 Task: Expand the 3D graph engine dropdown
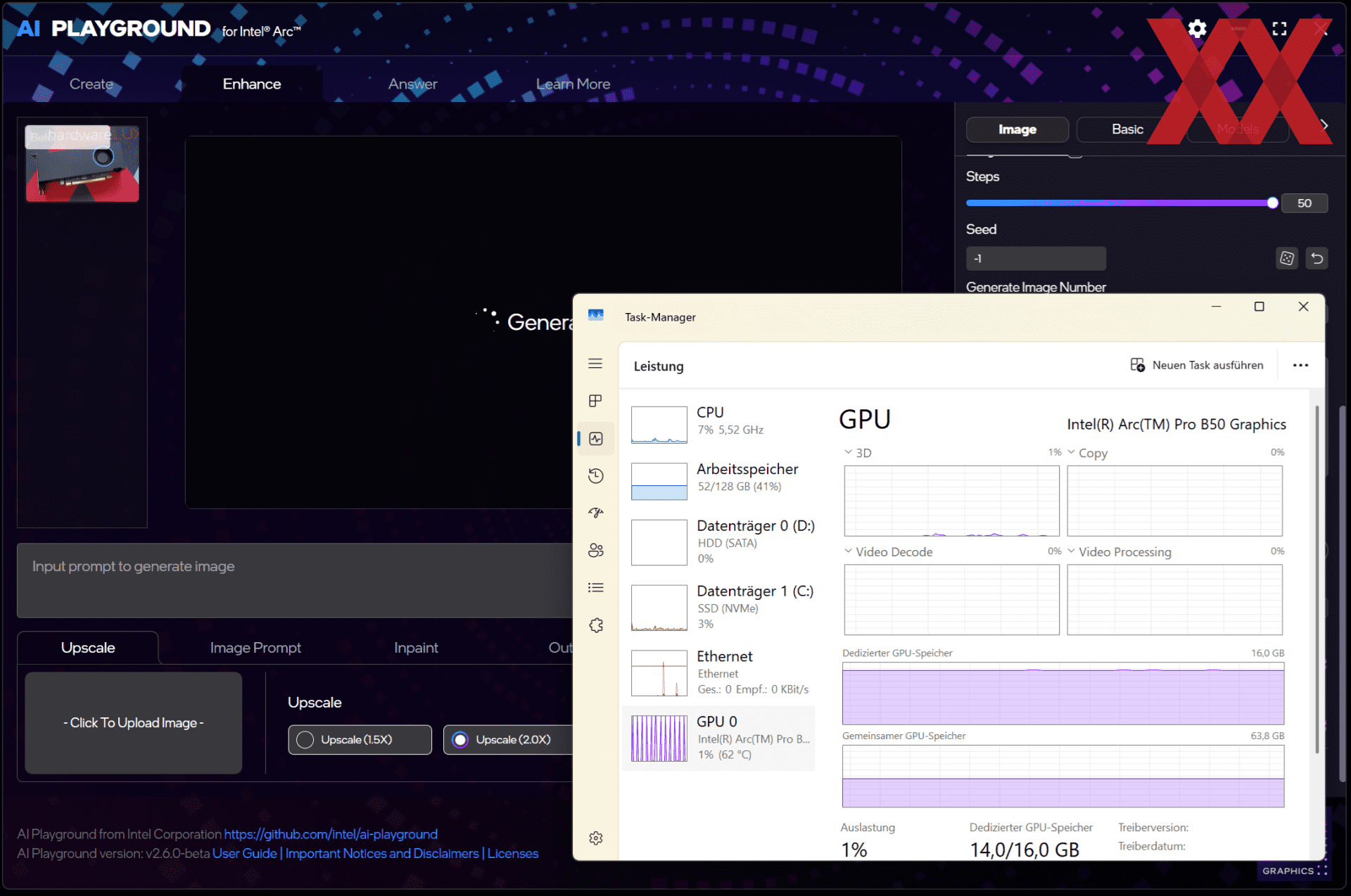[x=848, y=452]
